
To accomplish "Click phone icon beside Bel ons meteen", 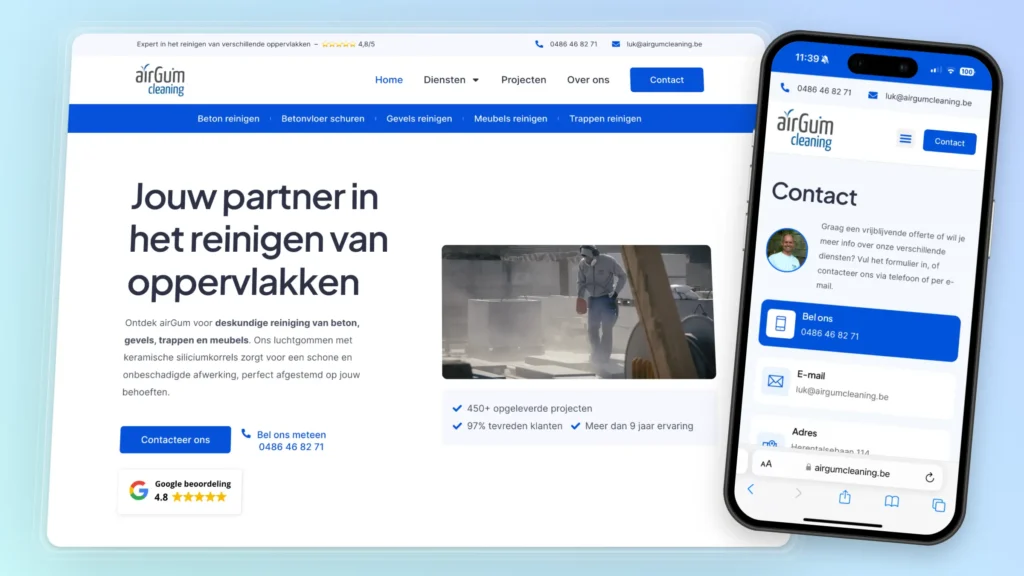I will point(246,434).
